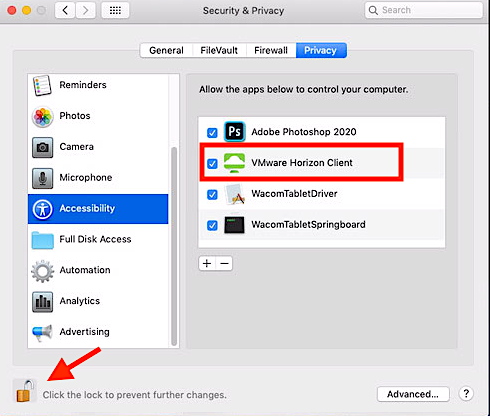Click the lock icon to prevent changes

pyautogui.click(x=25, y=391)
